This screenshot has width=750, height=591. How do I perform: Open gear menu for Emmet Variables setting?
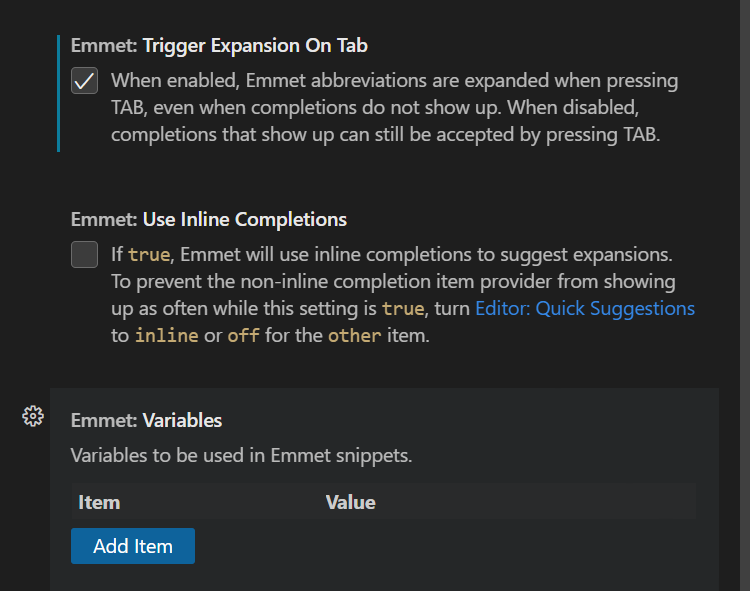[33, 416]
